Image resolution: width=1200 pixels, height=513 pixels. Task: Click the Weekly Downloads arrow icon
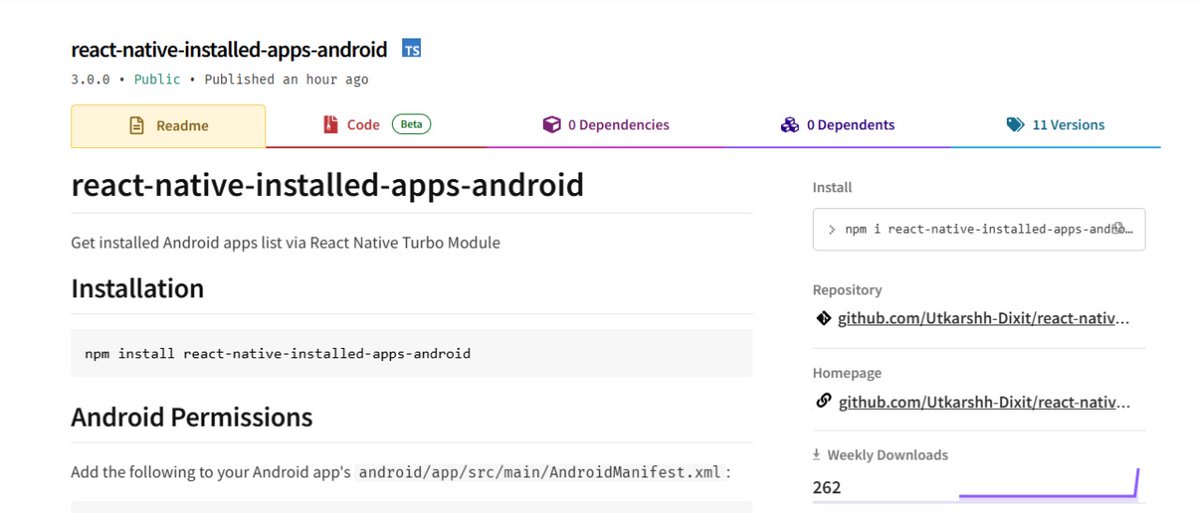coord(817,455)
